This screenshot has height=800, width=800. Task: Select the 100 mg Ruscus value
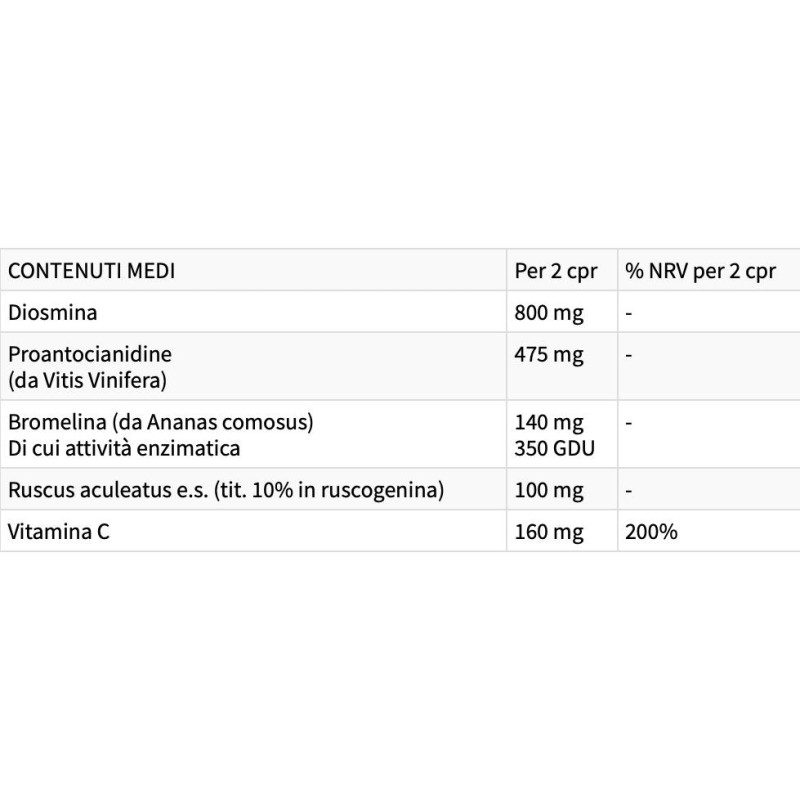pos(548,490)
